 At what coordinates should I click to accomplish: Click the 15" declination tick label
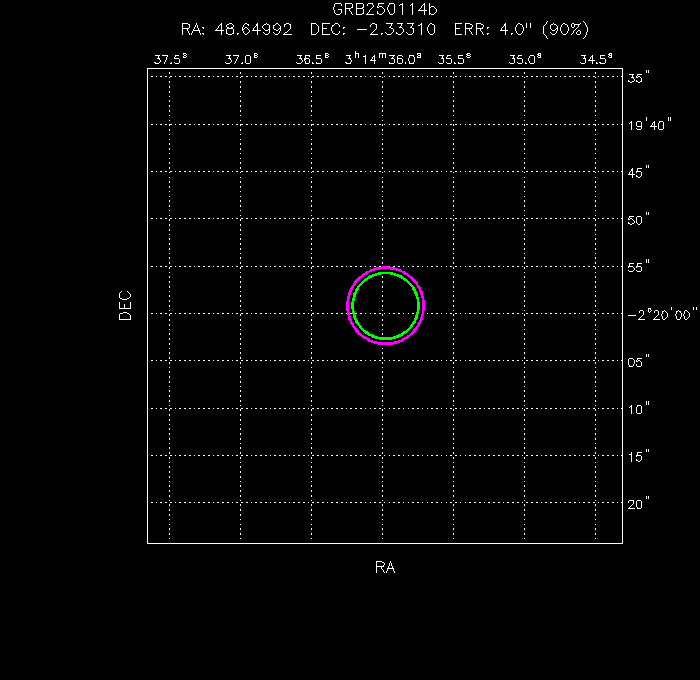[x=638, y=456]
